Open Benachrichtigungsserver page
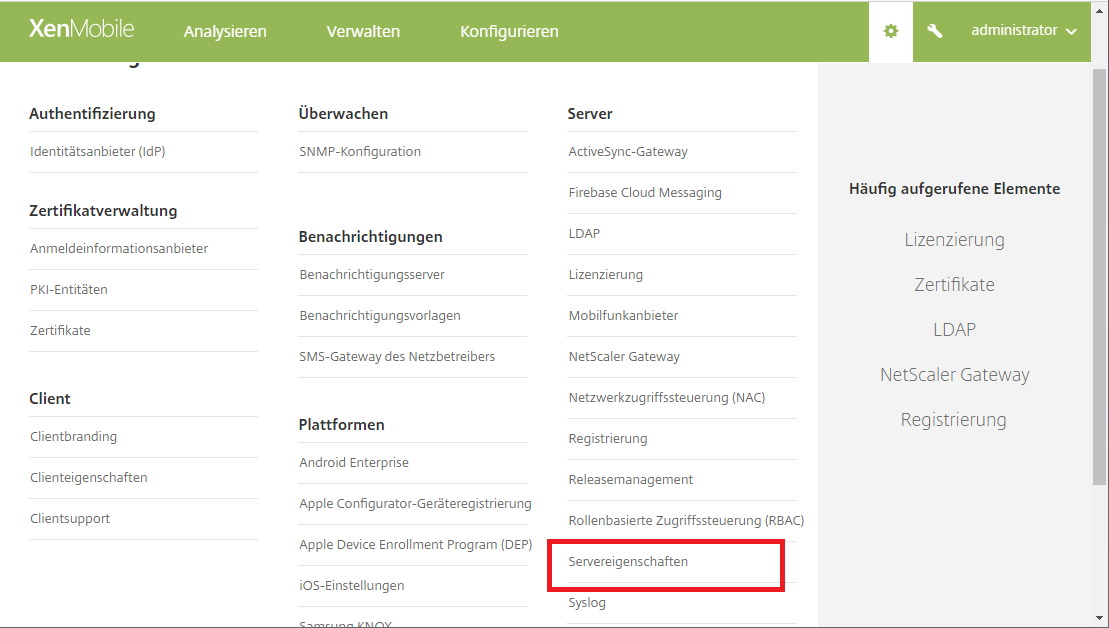 coord(372,275)
